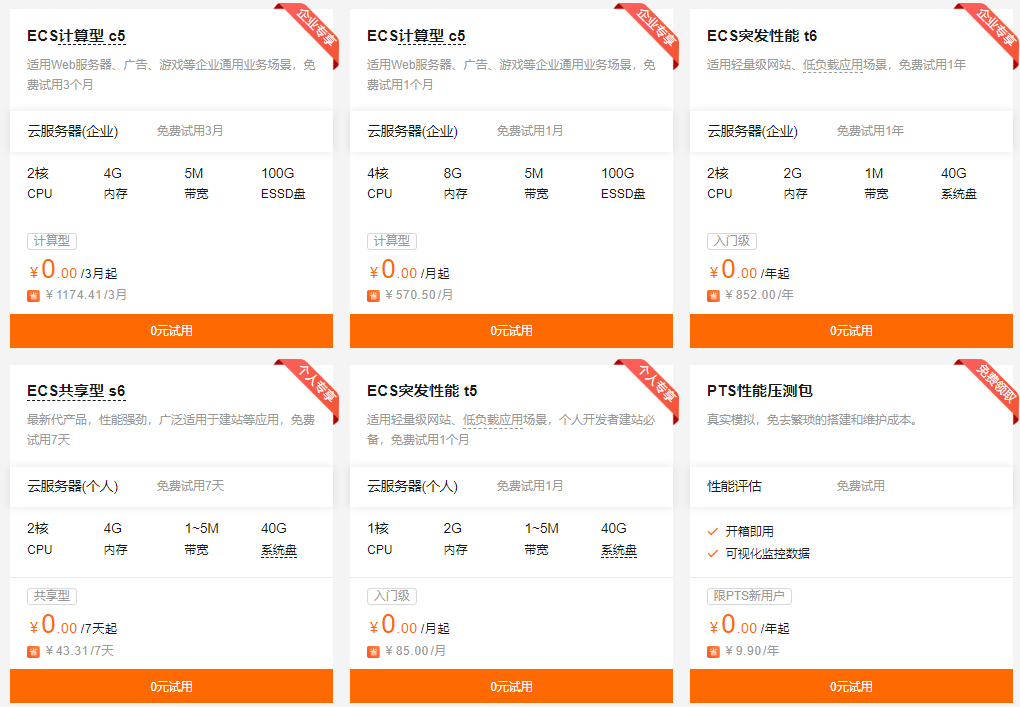Click the 云服务器(个人) label on the t5 card
The image size is (1020, 707).
point(412,487)
